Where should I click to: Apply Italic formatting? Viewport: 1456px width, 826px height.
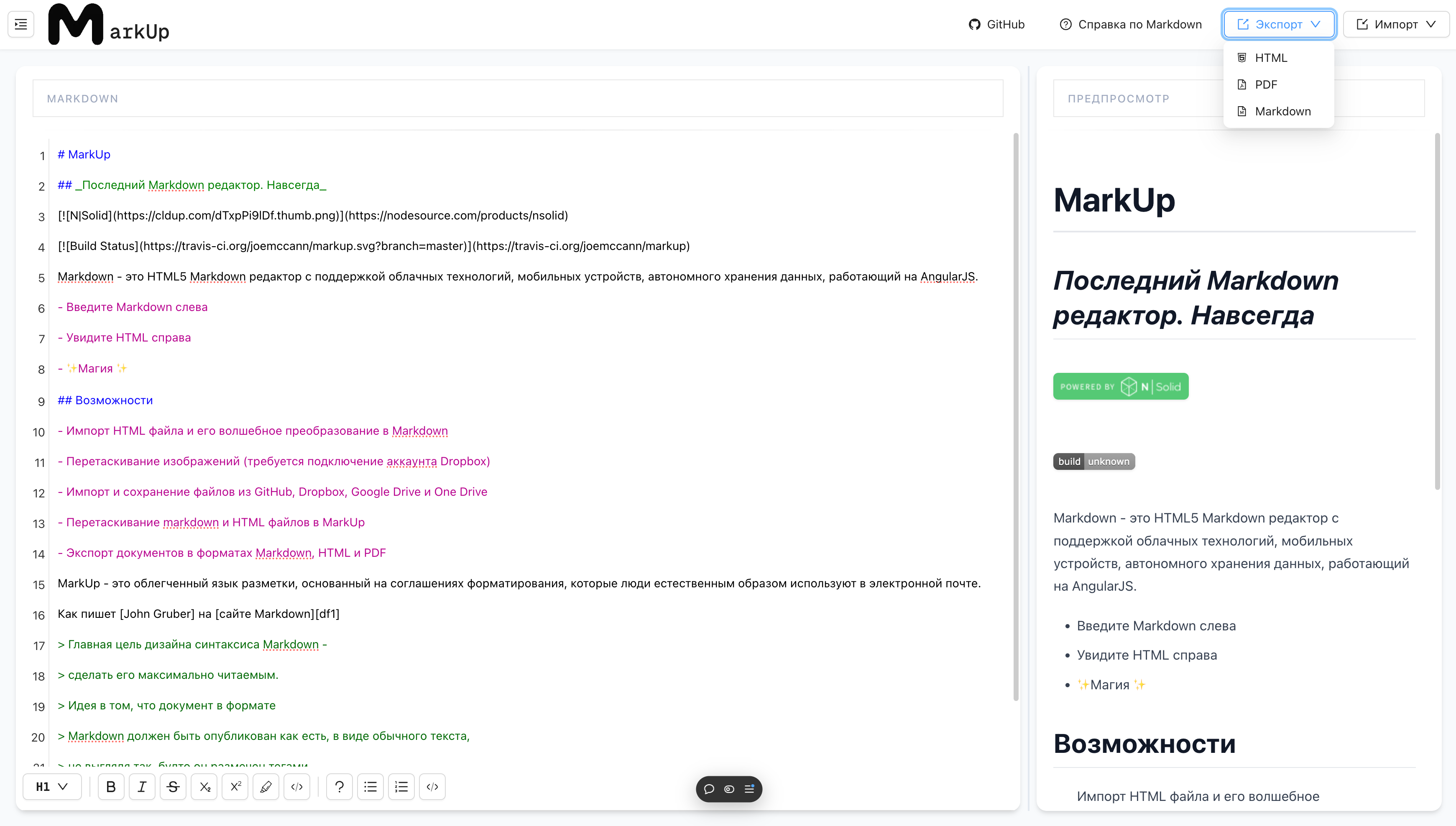[x=142, y=787]
